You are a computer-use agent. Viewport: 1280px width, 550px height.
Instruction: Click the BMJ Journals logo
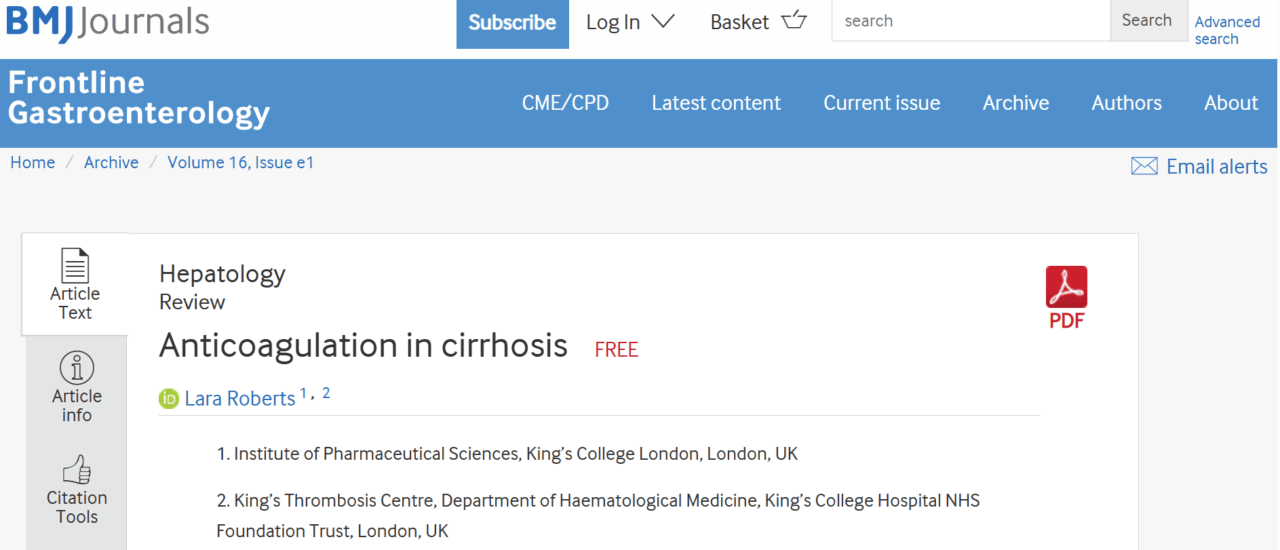108,22
